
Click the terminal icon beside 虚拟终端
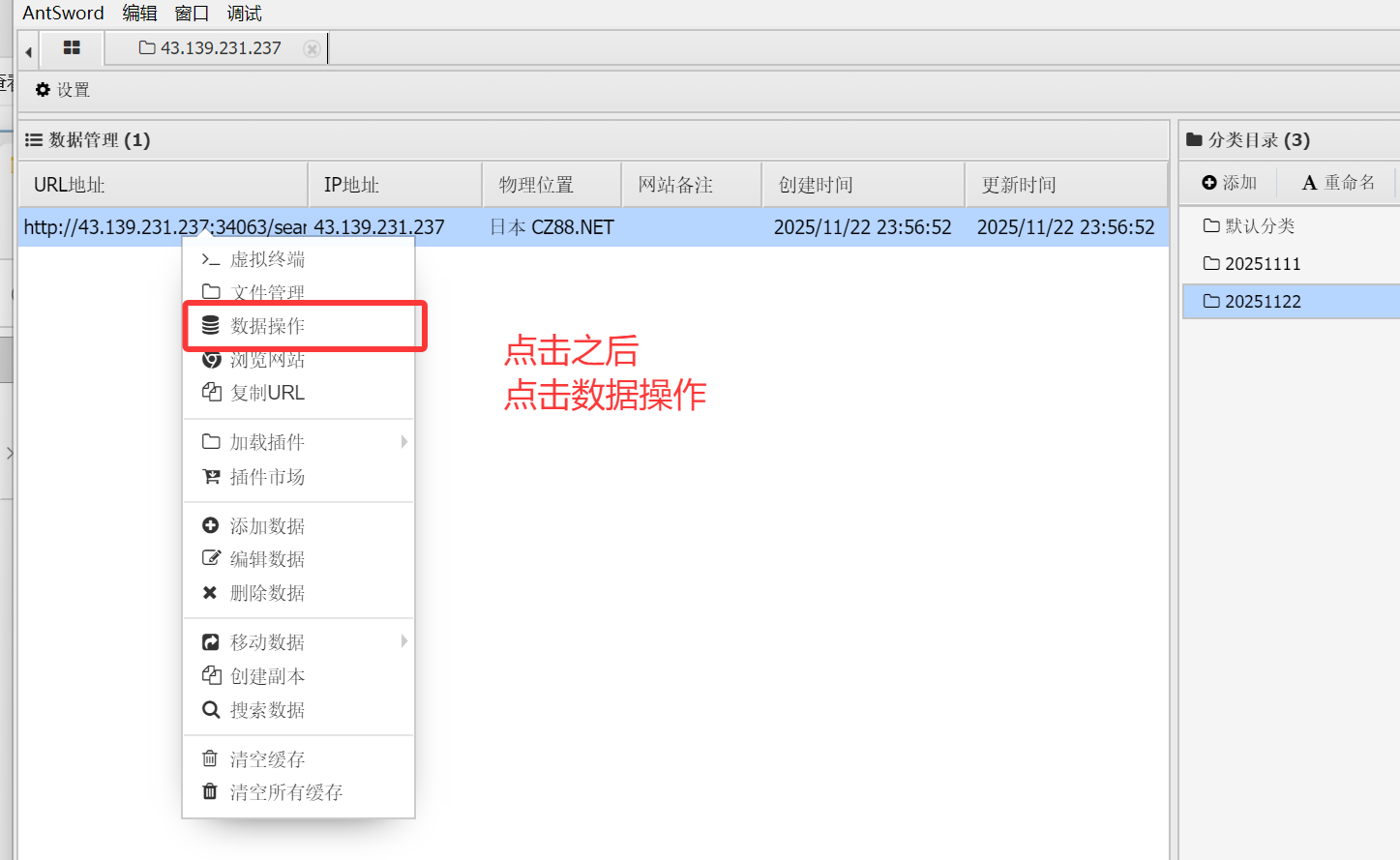pos(211,259)
